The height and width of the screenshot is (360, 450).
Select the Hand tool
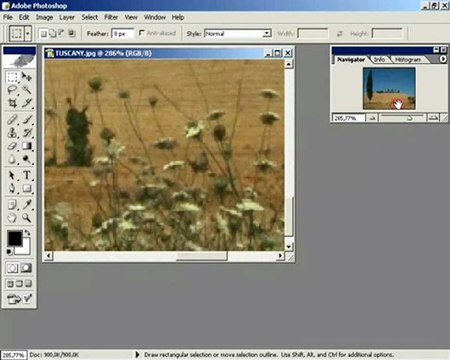click(12, 218)
